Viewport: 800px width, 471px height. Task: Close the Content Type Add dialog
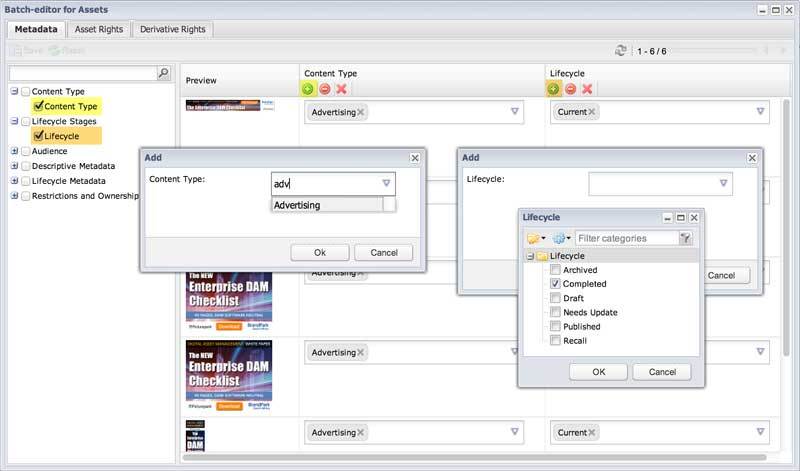(415, 158)
